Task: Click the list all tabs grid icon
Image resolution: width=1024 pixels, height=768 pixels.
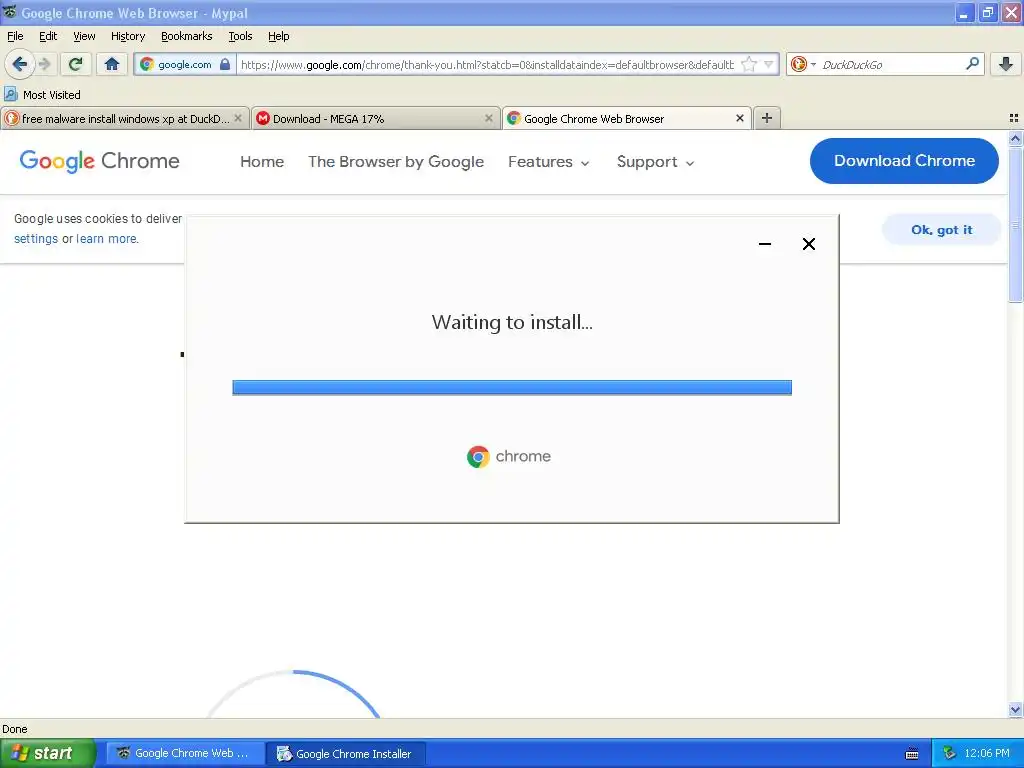Action: coord(1014,118)
